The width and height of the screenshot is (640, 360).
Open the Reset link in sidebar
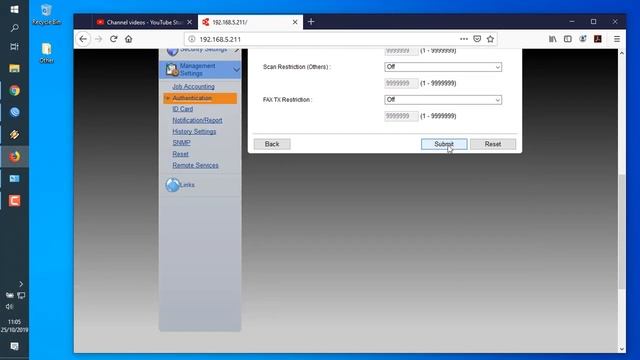tap(180, 154)
